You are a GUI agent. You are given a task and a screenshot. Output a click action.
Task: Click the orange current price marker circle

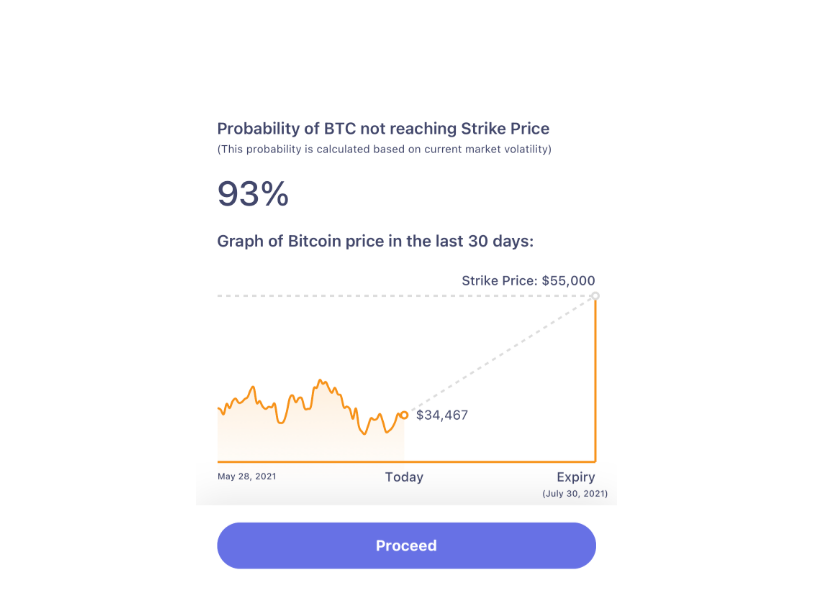(404, 415)
